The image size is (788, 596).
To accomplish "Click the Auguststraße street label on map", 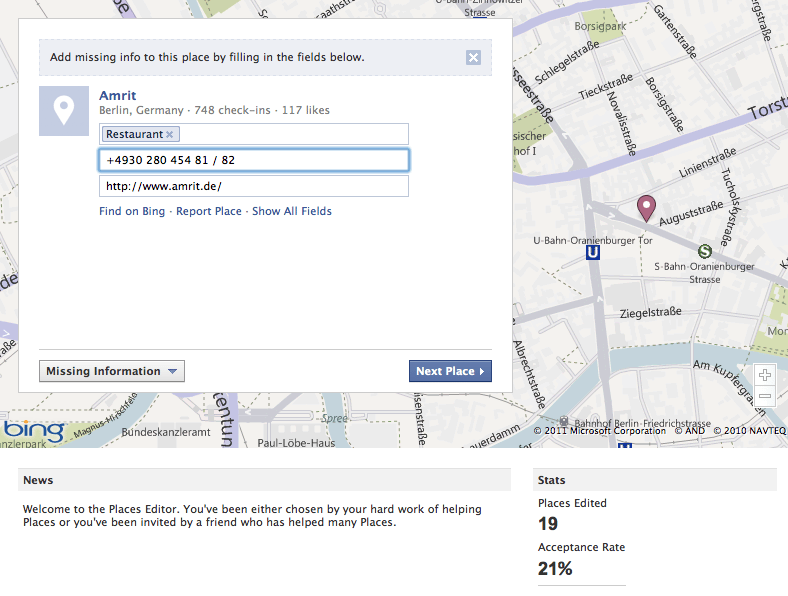I will [x=691, y=213].
